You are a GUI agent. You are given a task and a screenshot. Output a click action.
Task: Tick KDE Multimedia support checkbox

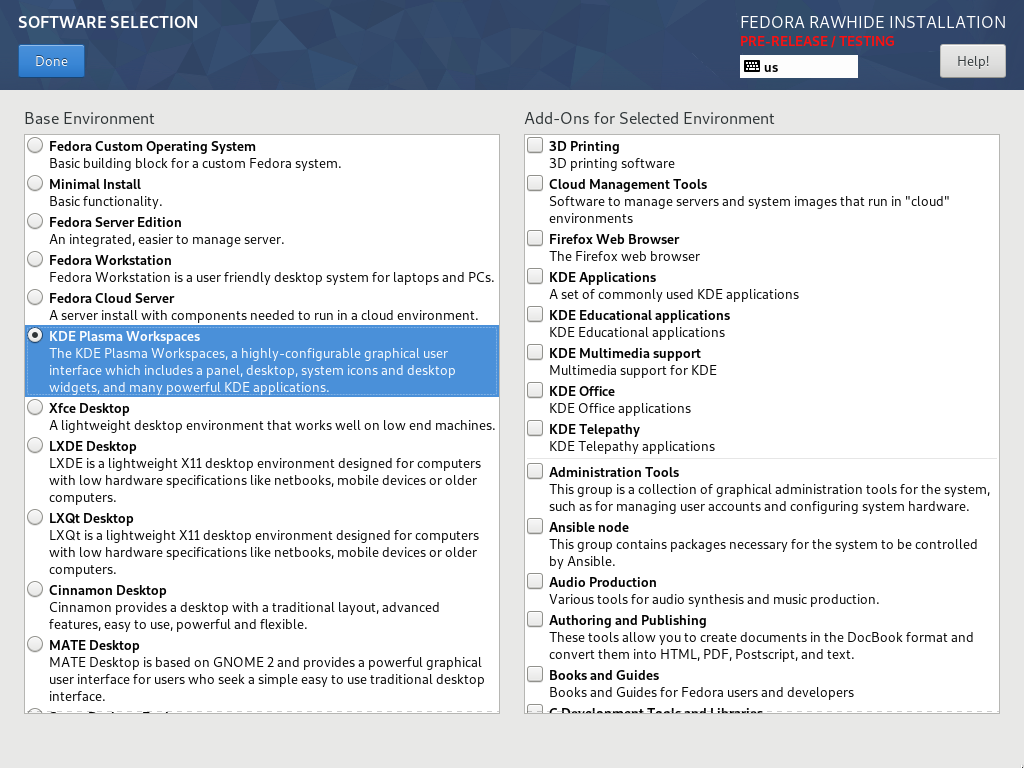535,352
